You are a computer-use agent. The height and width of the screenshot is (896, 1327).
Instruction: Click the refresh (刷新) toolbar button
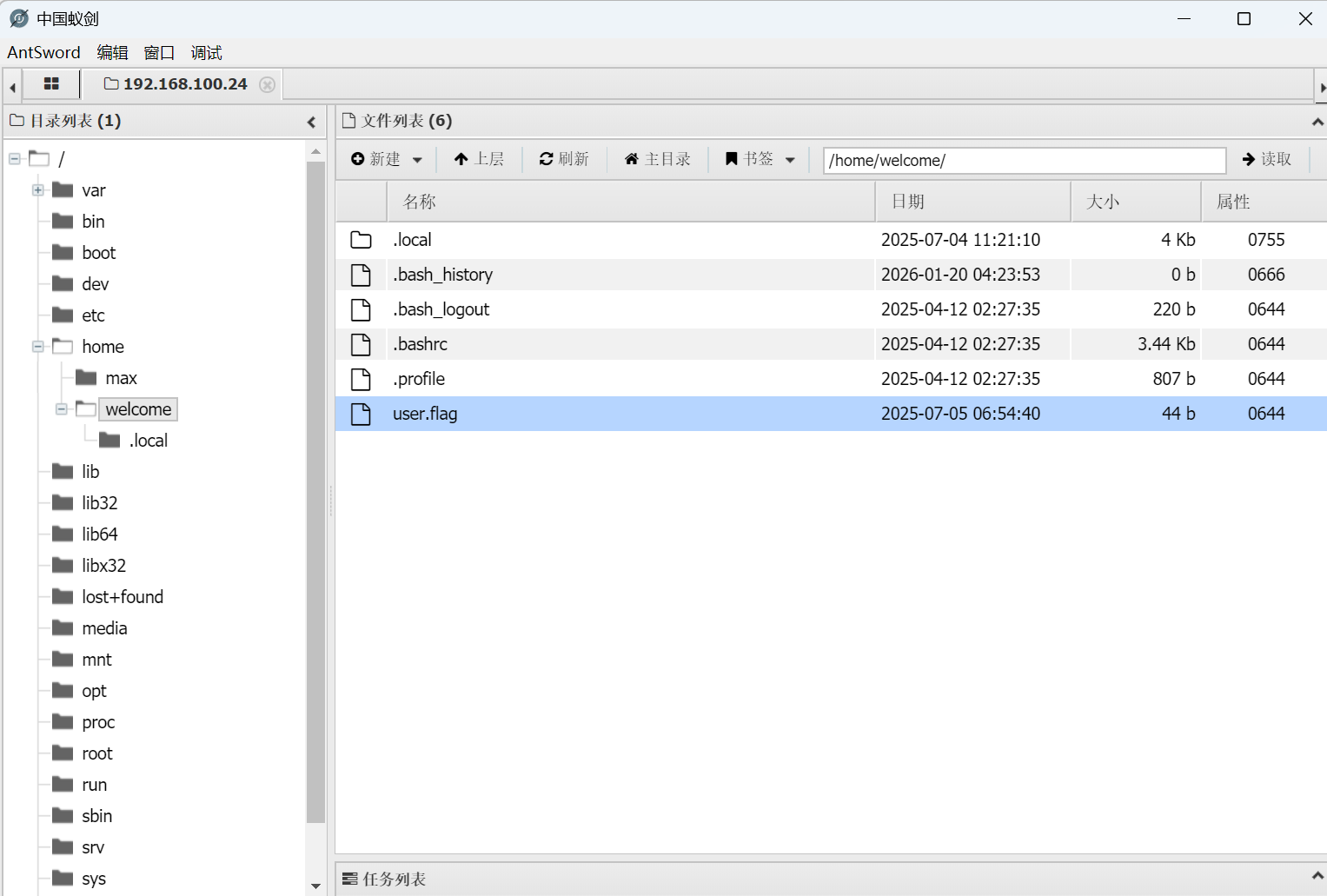point(564,159)
